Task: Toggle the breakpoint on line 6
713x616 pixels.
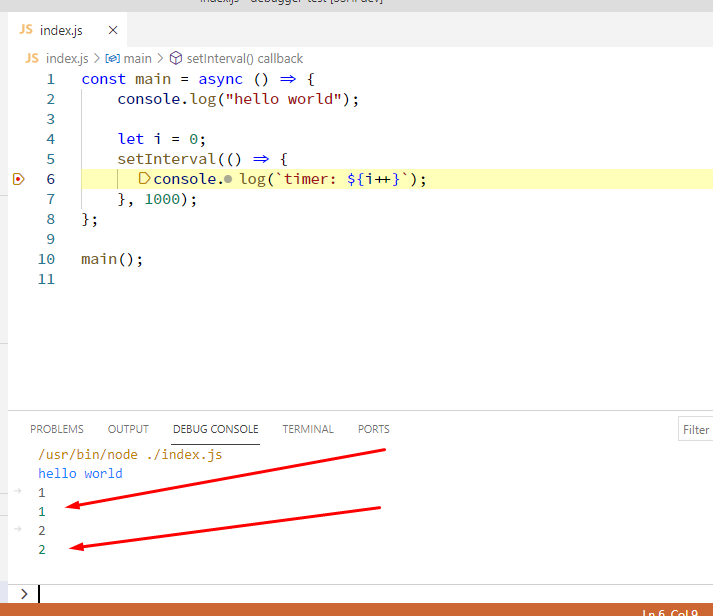Action: click(x=18, y=179)
